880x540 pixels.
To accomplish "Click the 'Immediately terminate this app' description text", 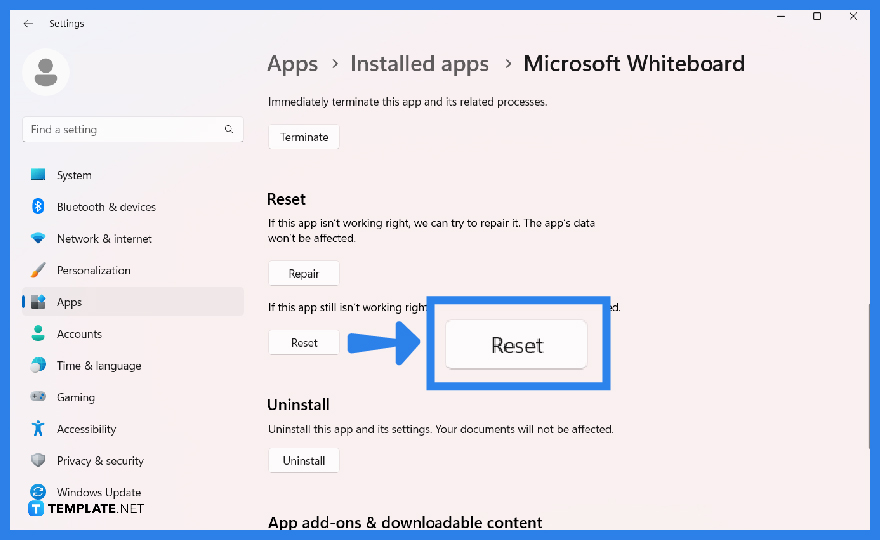I will (407, 102).
